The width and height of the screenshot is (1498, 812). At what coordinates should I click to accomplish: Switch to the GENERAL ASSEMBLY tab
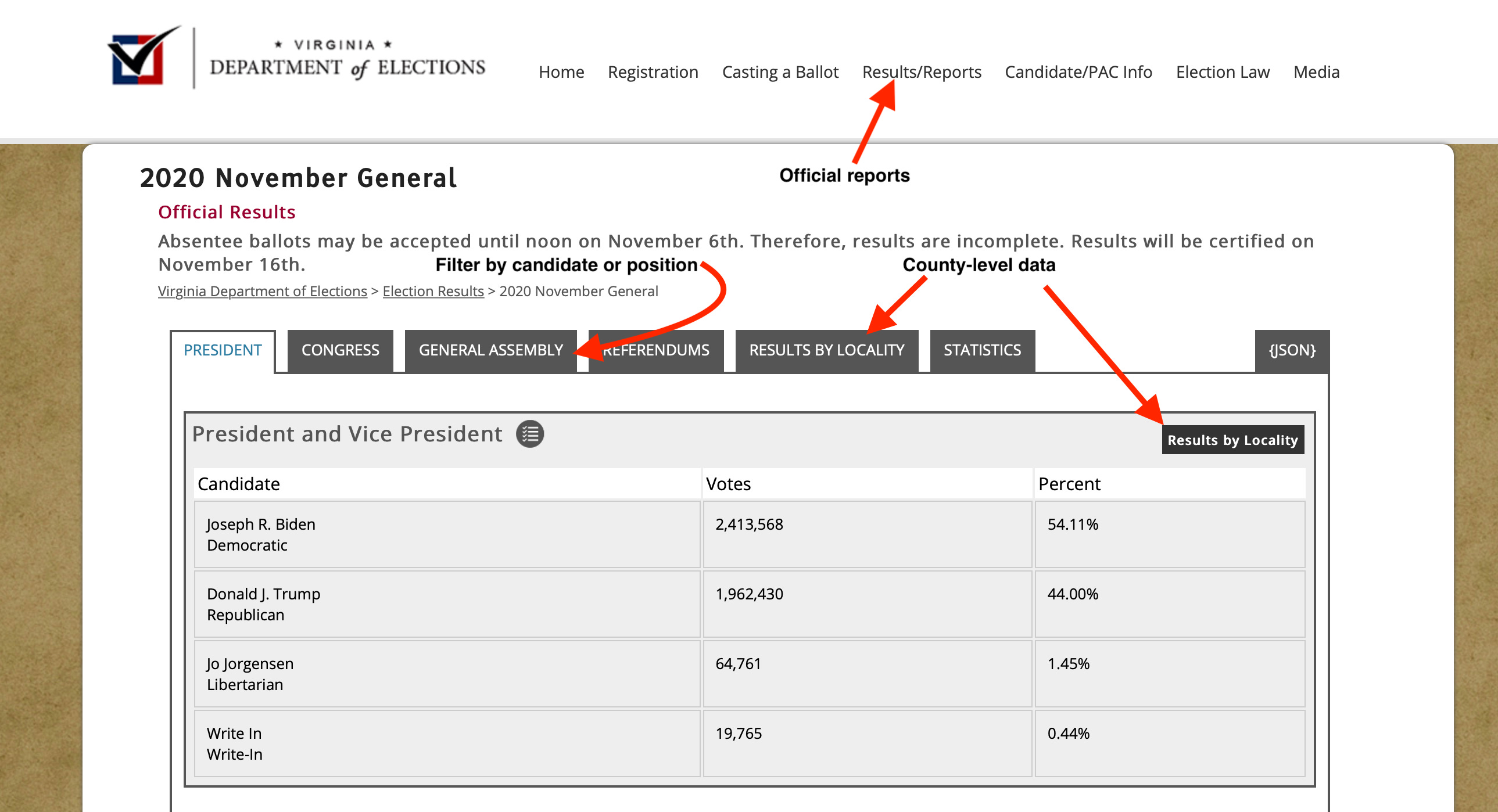(490, 350)
